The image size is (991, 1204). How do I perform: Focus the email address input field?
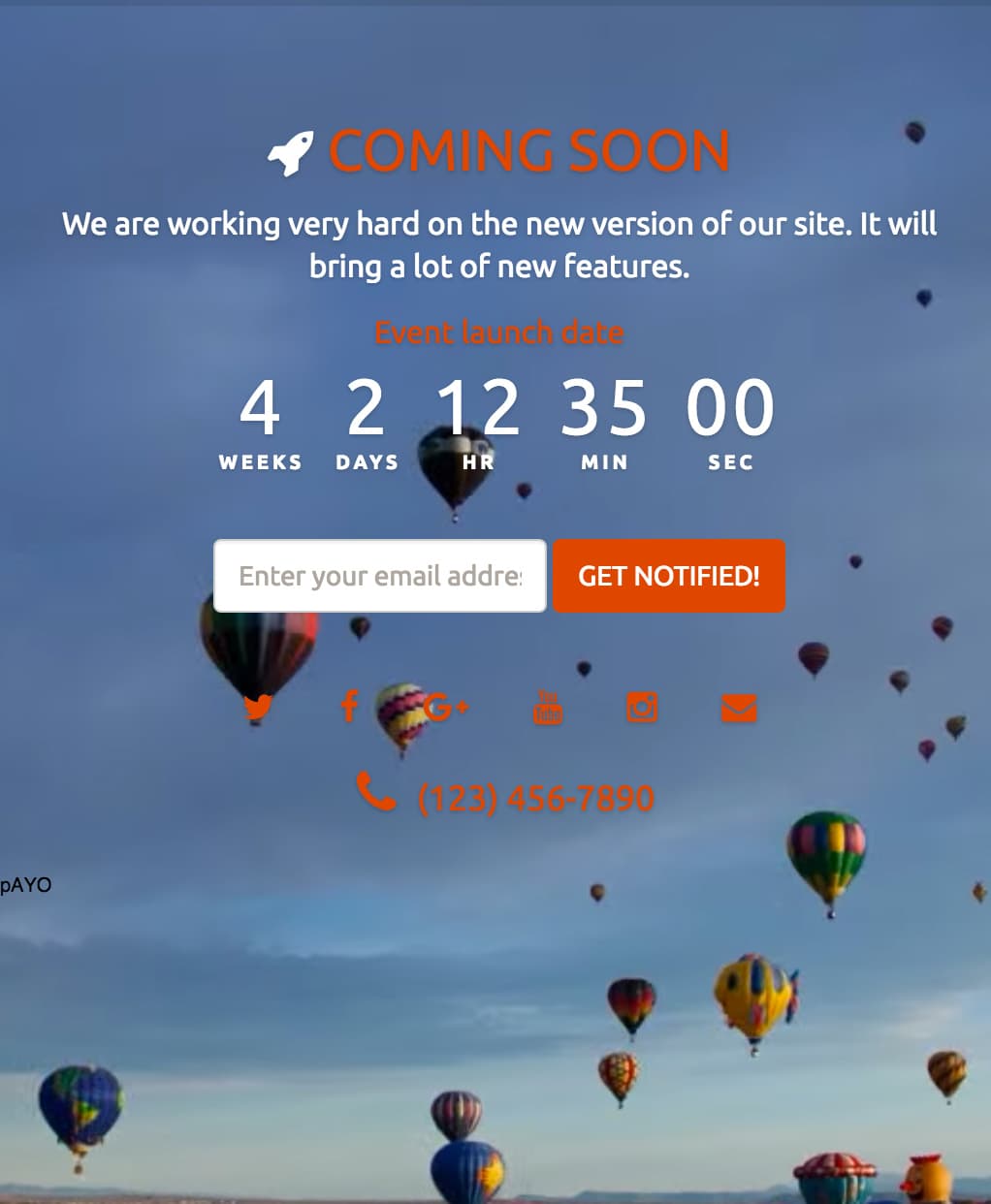pos(380,576)
